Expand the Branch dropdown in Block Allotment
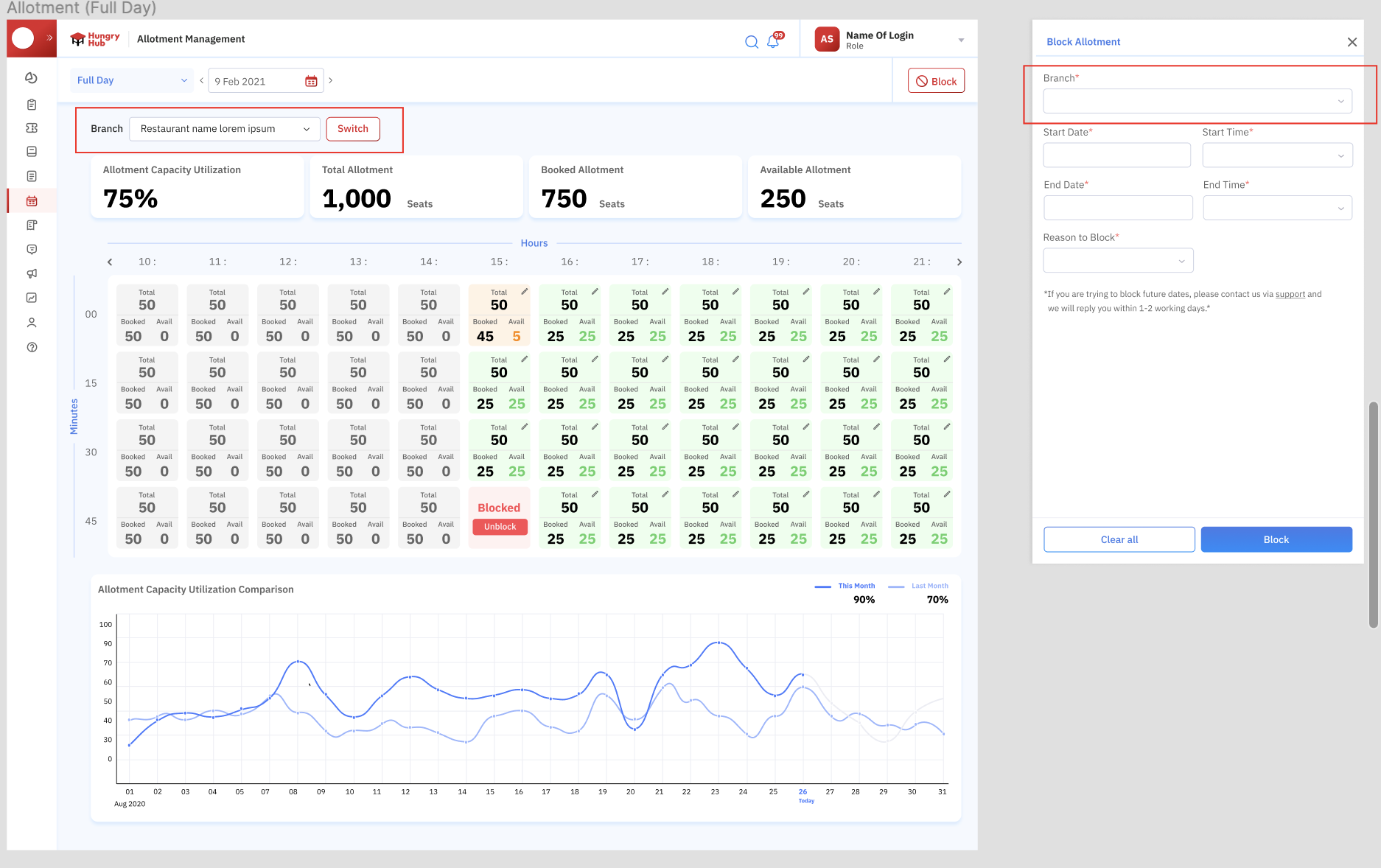Viewport: 1381px width, 868px height. click(x=1197, y=101)
